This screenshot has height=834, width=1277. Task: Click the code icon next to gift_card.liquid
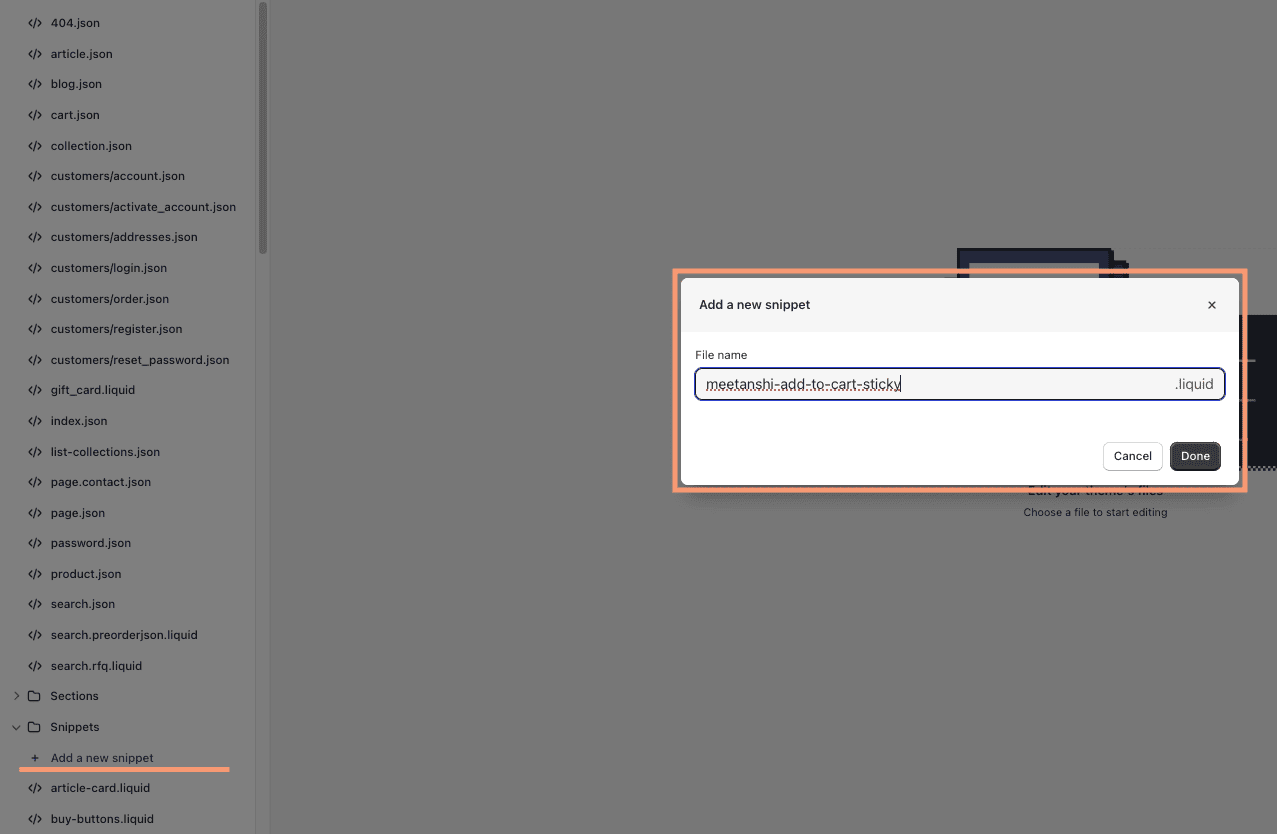coord(35,389)
